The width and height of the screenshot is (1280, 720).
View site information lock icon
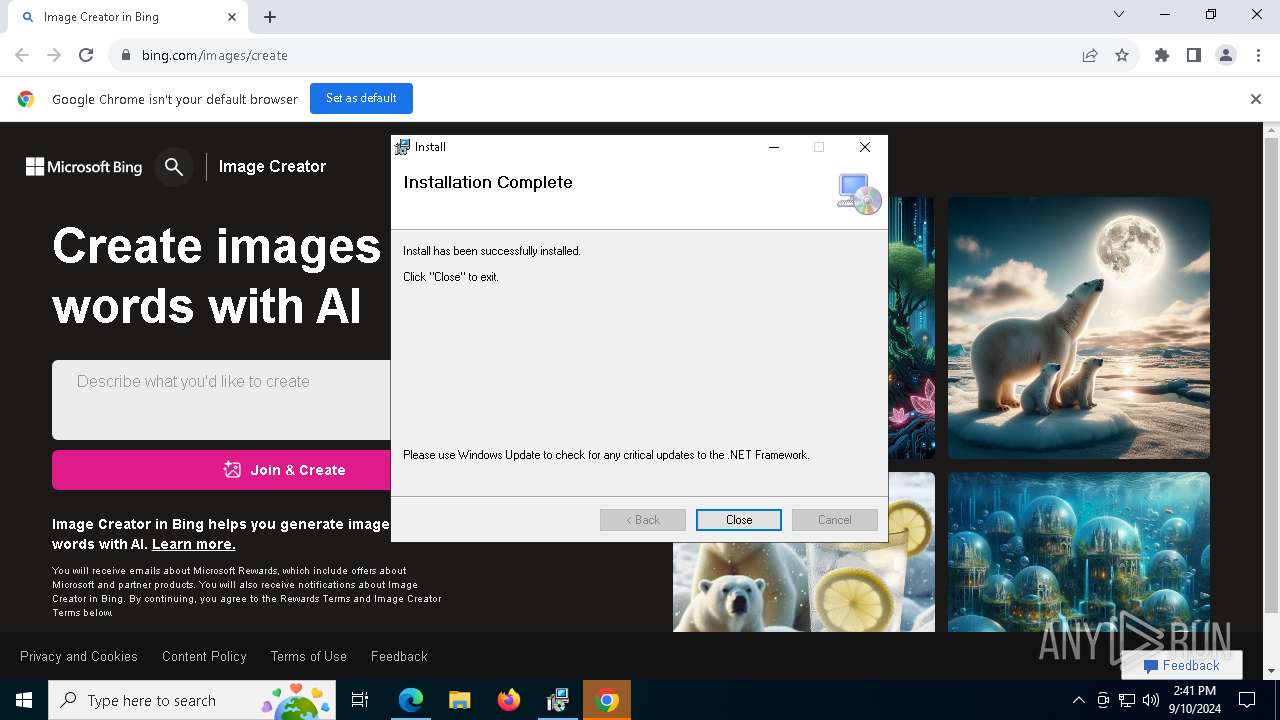point(125,56)
